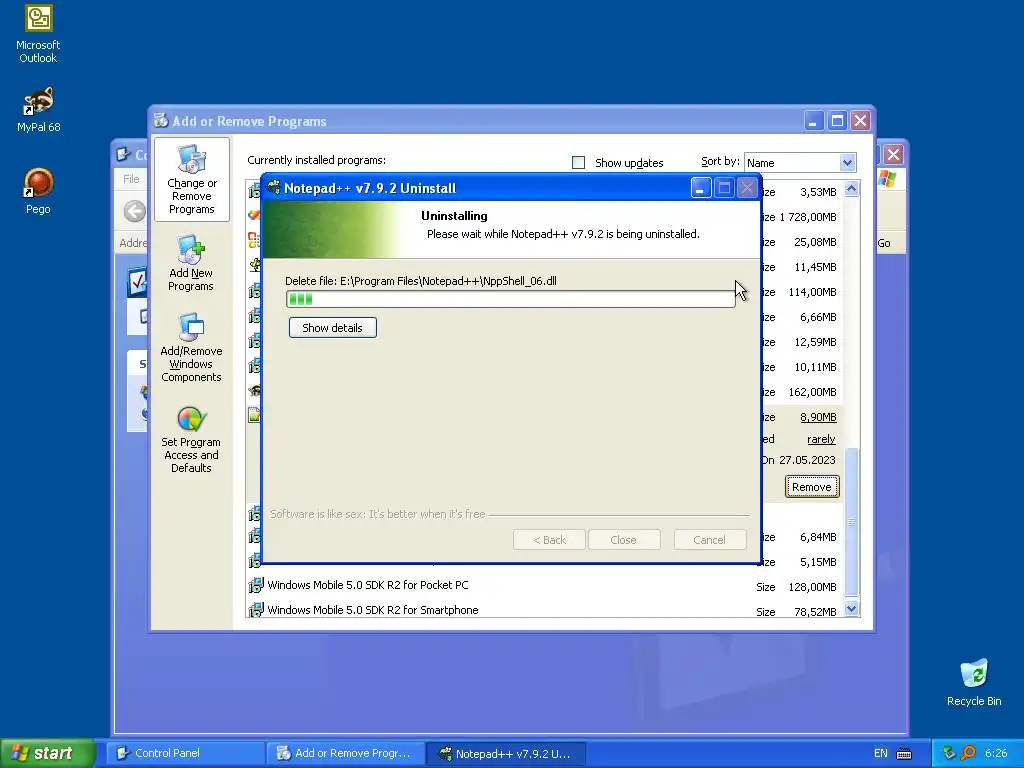1024x768 pixels.
Task: Click the 6:26 clock in the tray
Action: [996, 754]
